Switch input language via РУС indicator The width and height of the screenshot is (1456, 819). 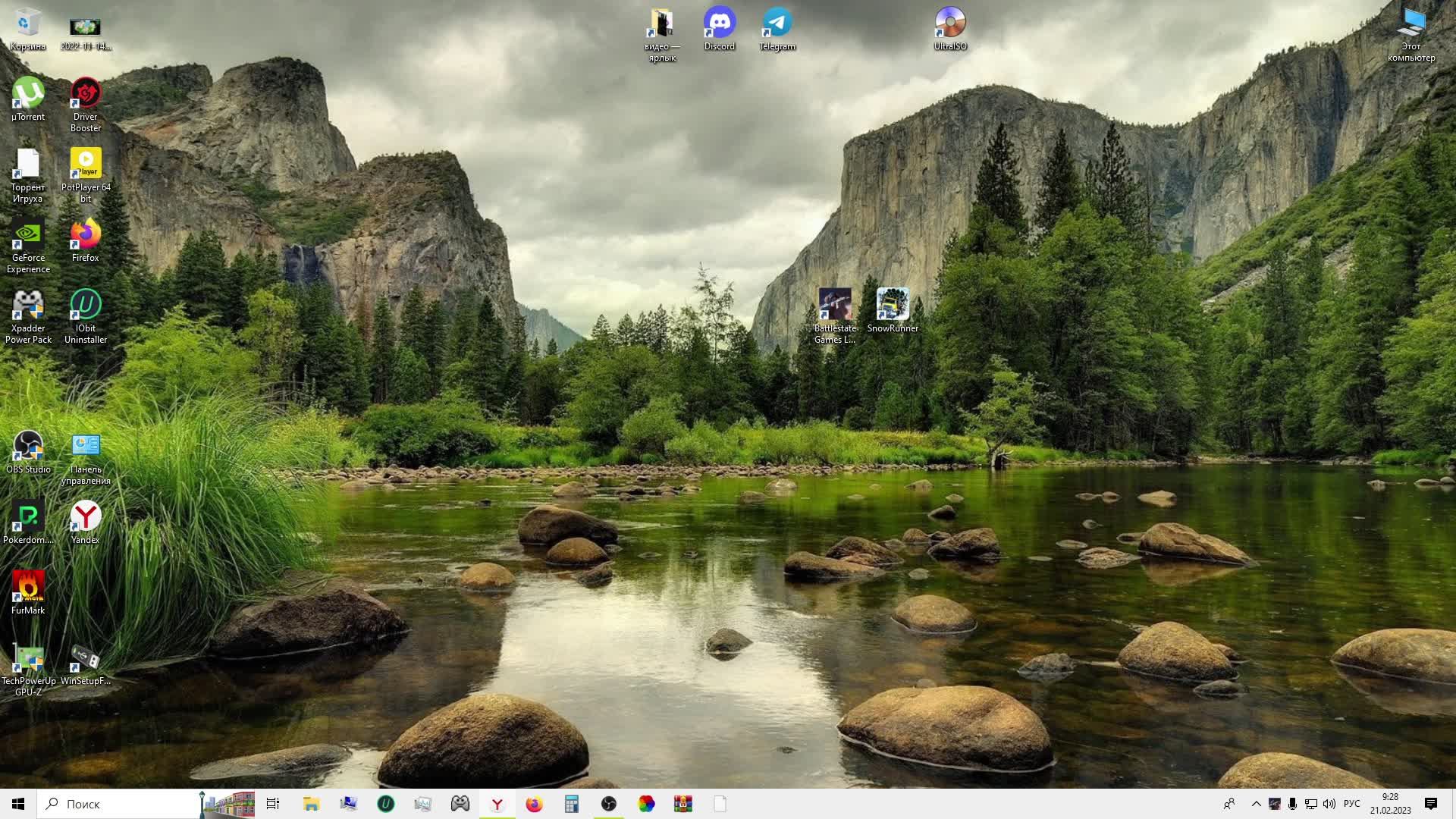click(1351, 804)
